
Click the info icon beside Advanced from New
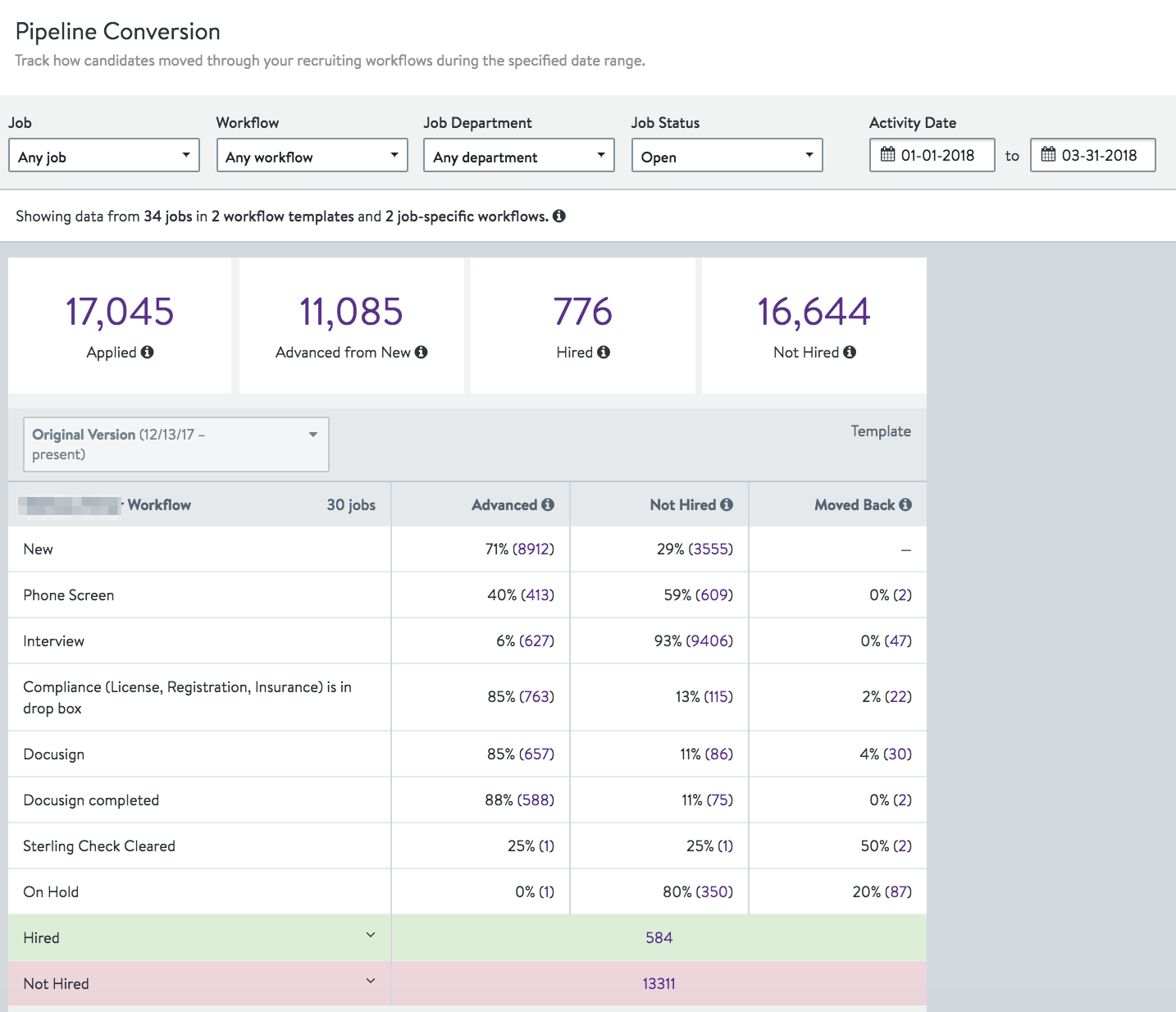point(422,352)
